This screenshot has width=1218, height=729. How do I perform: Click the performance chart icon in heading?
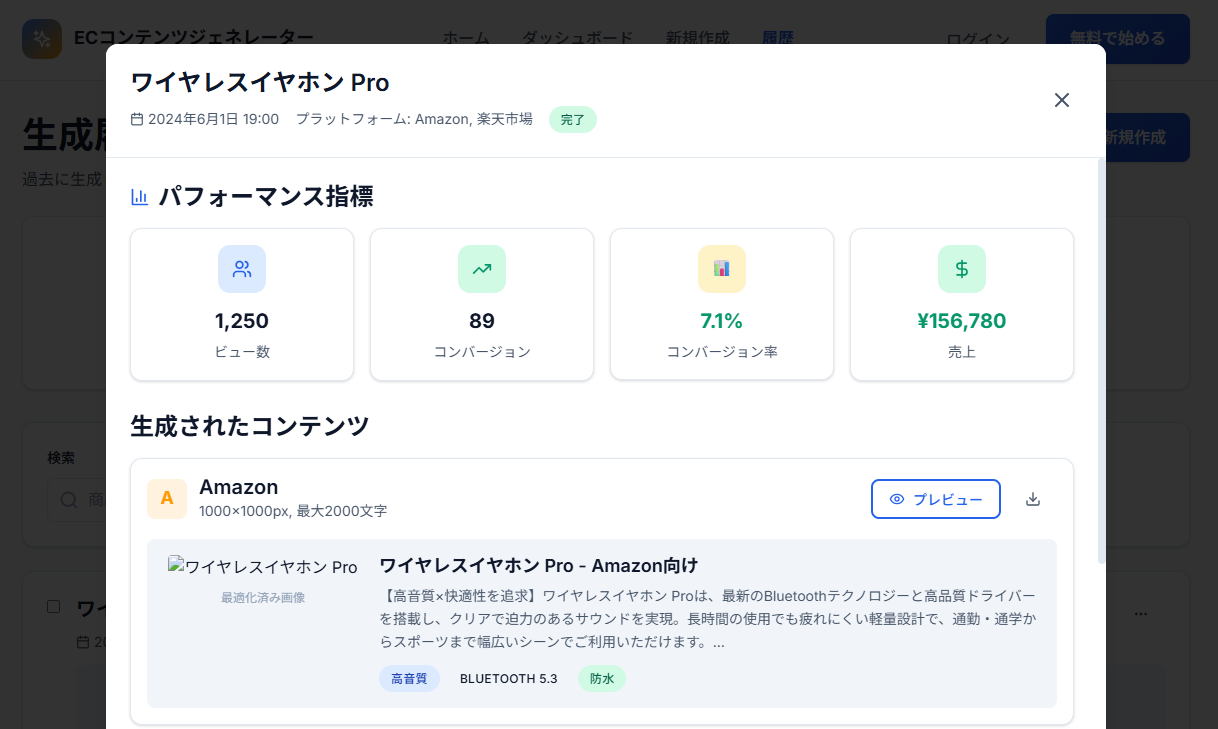point(140,197)
